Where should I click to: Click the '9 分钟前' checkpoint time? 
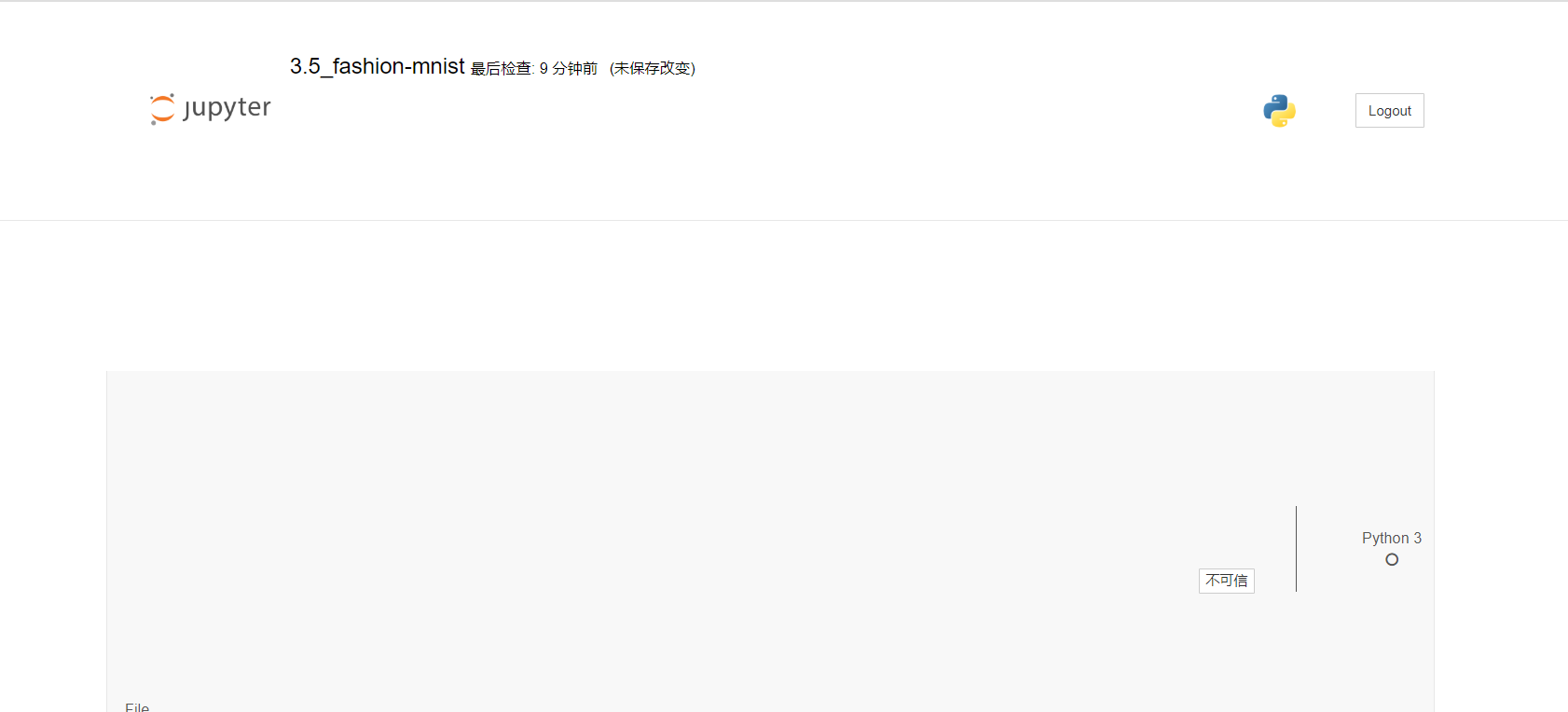pyautogui.click(x=569, y=68)
